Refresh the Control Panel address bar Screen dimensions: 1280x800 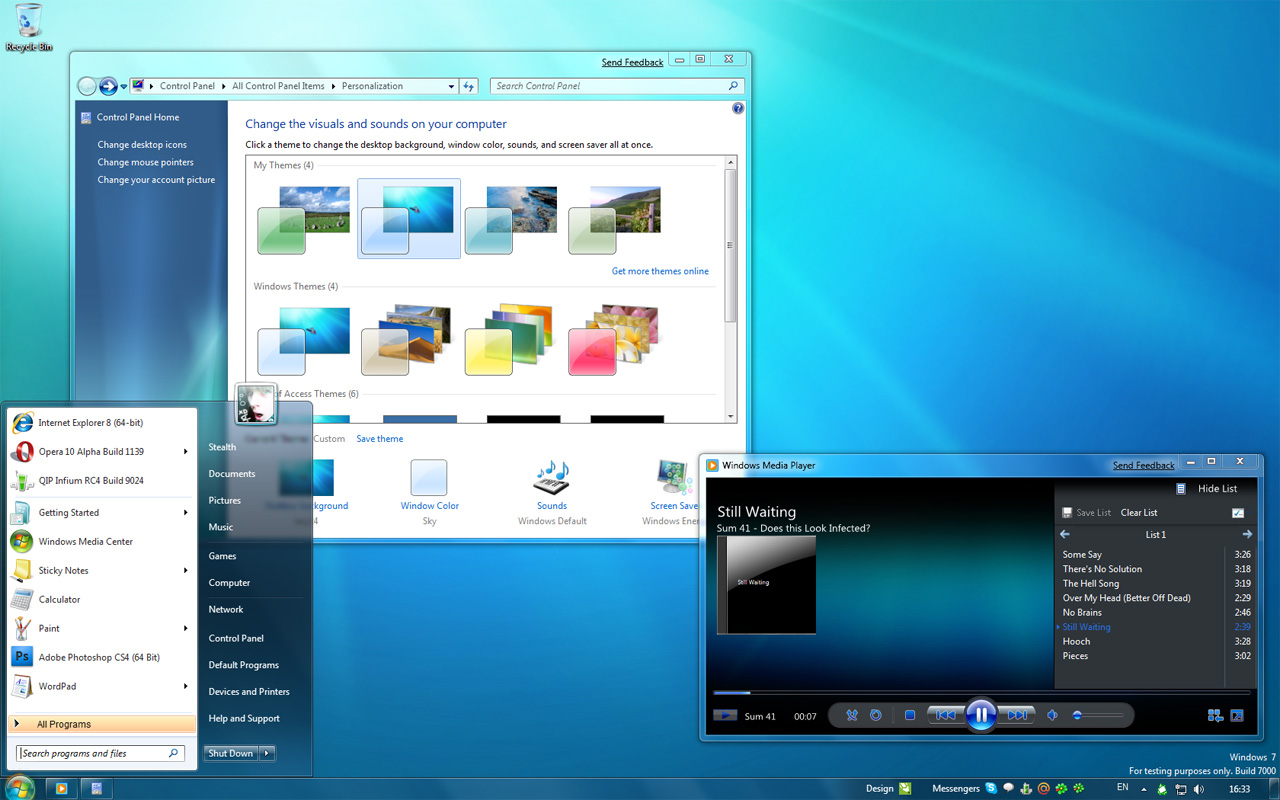pos(469,87)
